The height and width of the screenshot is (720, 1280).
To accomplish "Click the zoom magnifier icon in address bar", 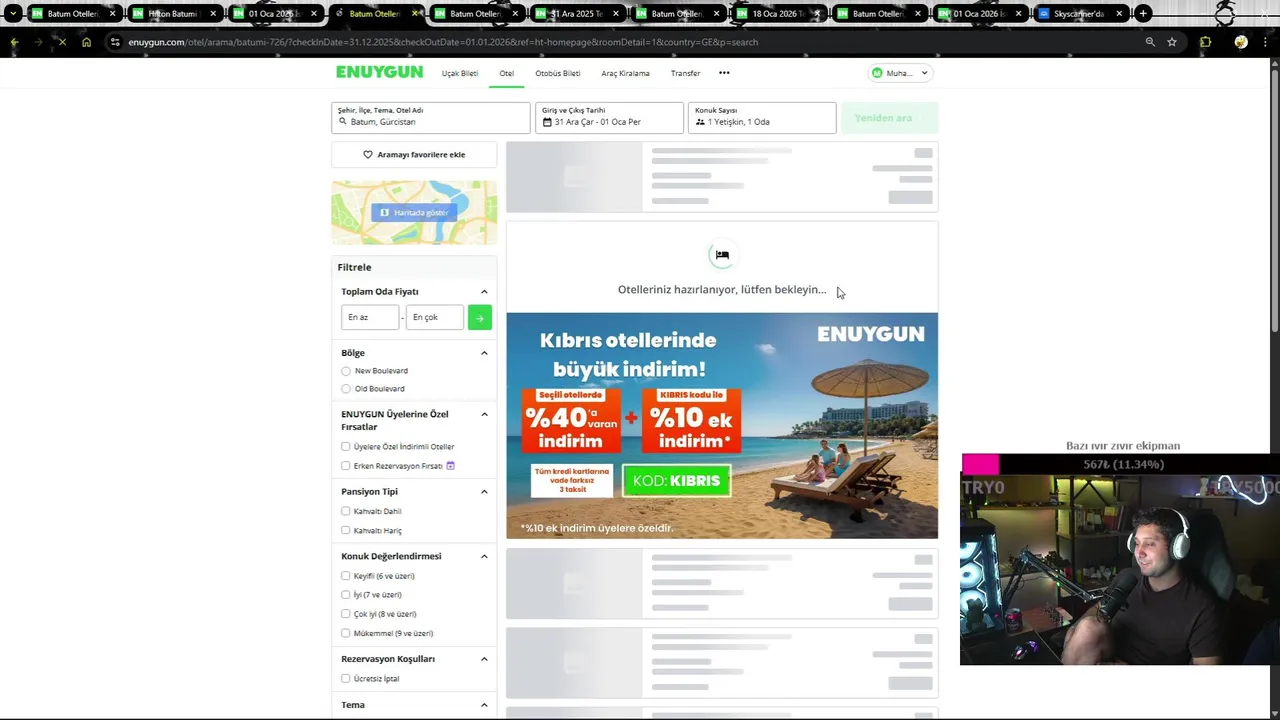I will (x=1150, y=42).
